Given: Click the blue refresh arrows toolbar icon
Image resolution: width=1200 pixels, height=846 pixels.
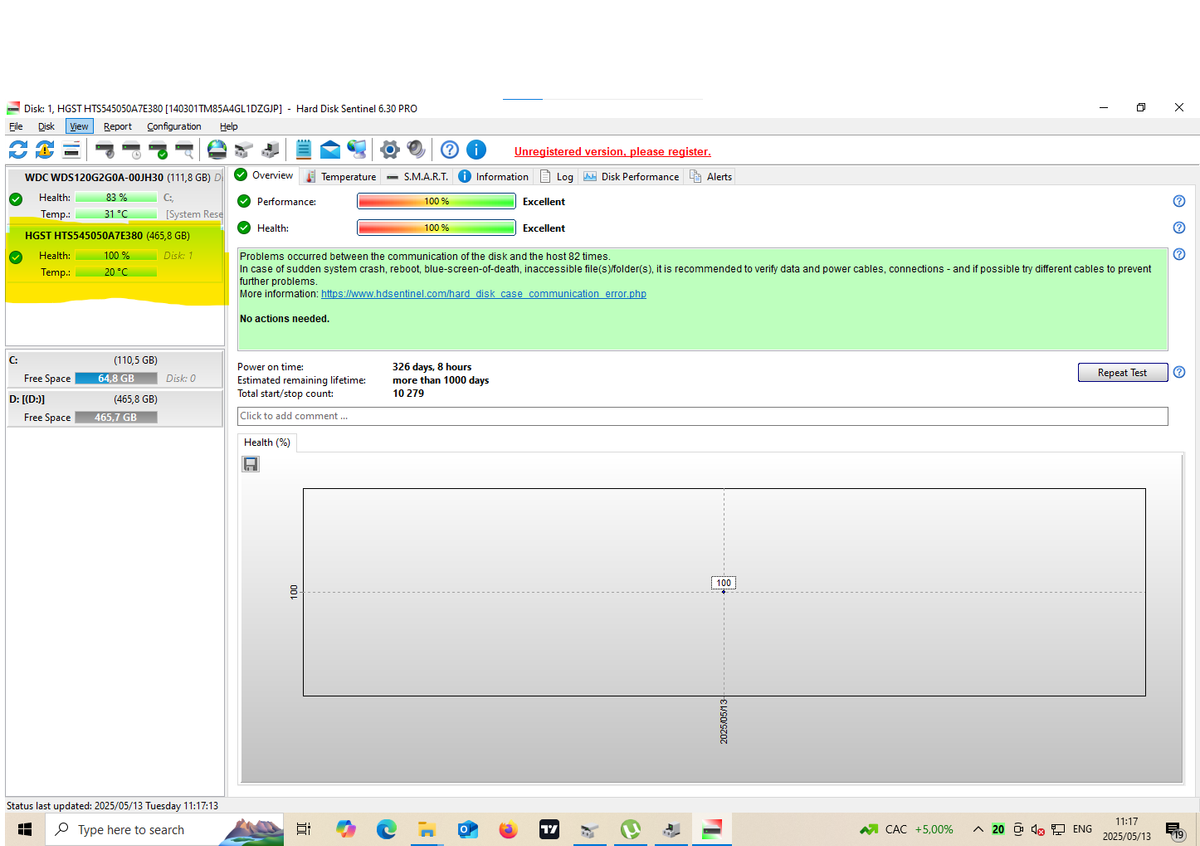Looking at the screenshot, I should pos(17,150).
